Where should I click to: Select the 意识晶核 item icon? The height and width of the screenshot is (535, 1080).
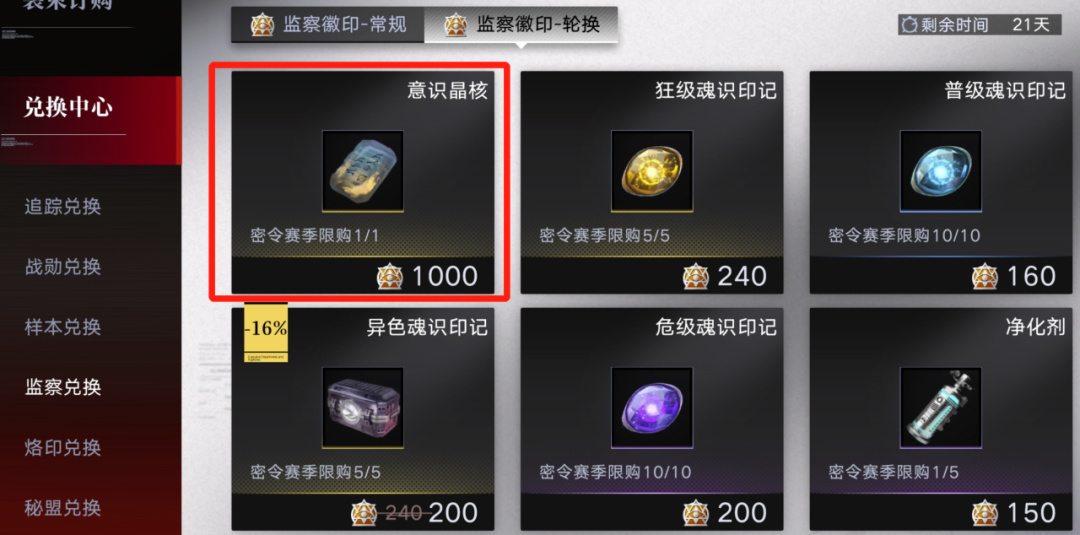click(363, 171)
